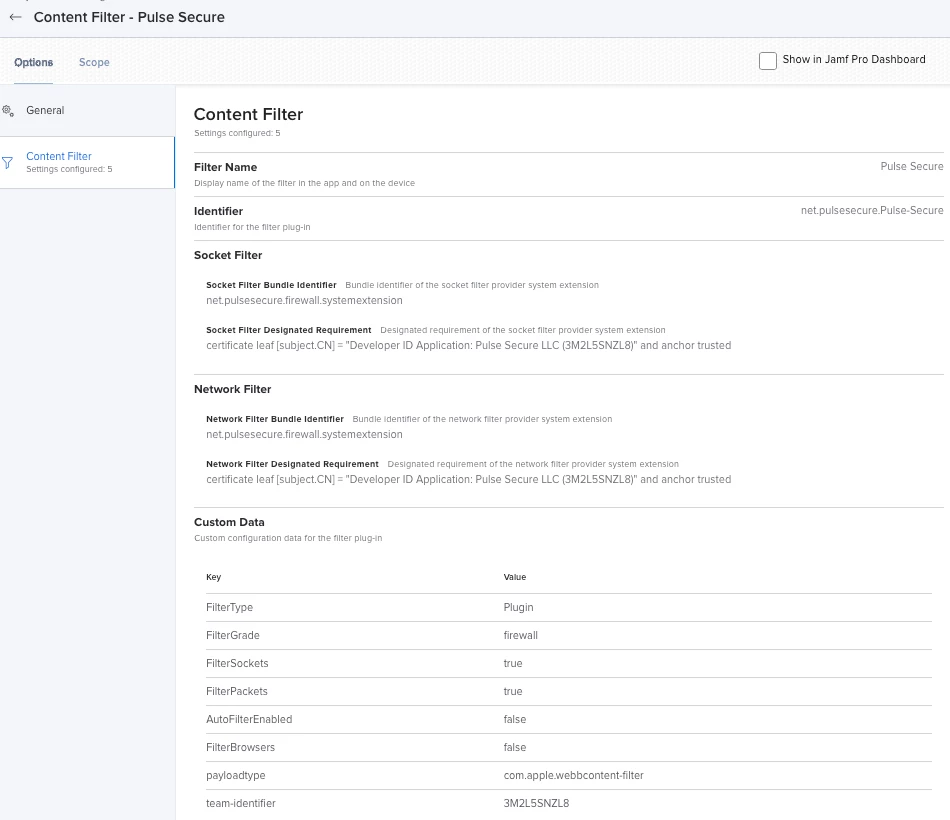Switch to the Scope tab
The width and height of the screenshot is (950, 820).
(94, 62)
